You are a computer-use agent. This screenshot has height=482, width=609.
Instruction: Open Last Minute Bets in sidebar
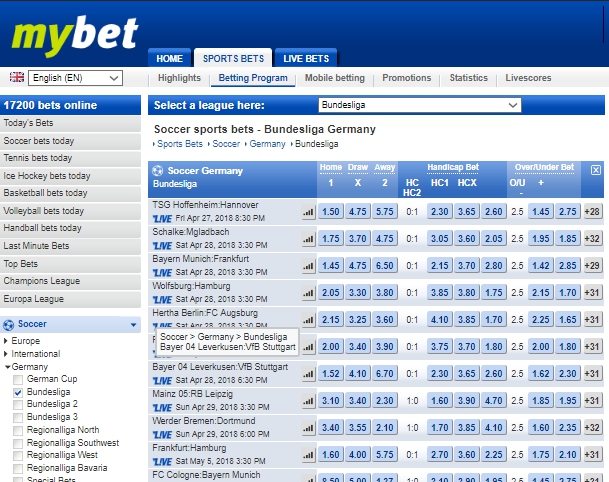tap(70, 246)
